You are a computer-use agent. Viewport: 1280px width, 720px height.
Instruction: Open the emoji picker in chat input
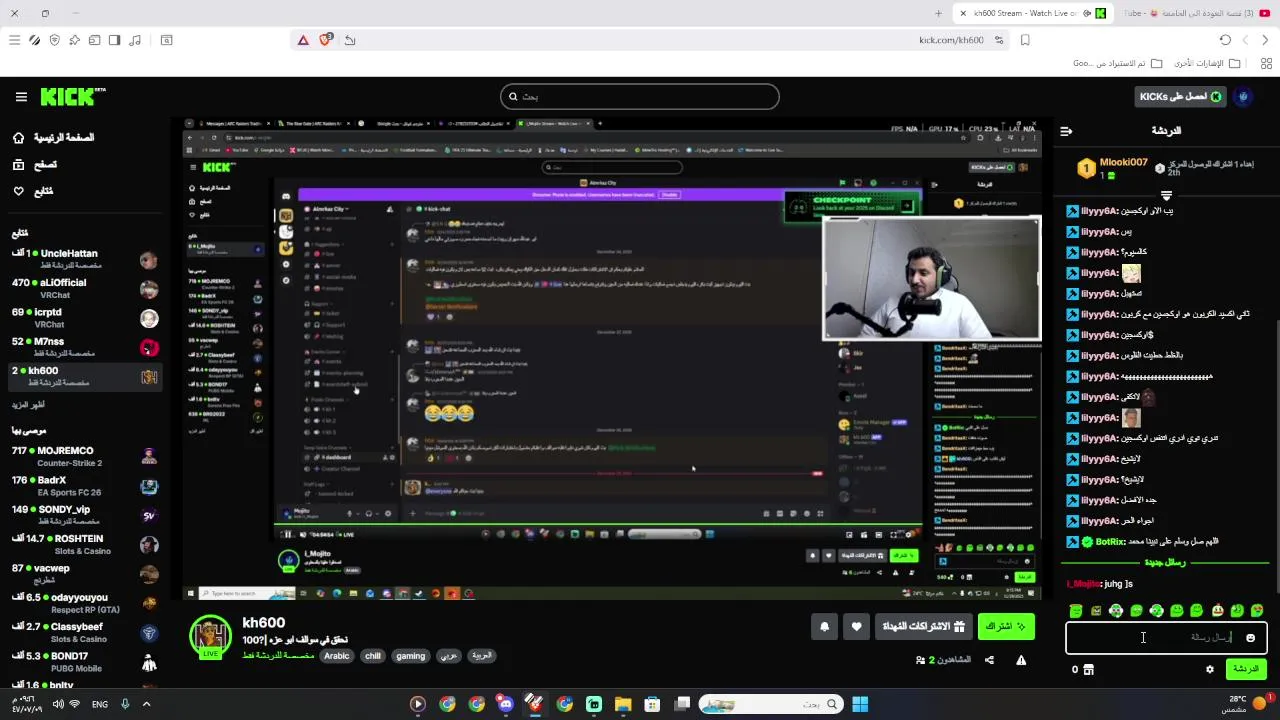coord(1250,638)
